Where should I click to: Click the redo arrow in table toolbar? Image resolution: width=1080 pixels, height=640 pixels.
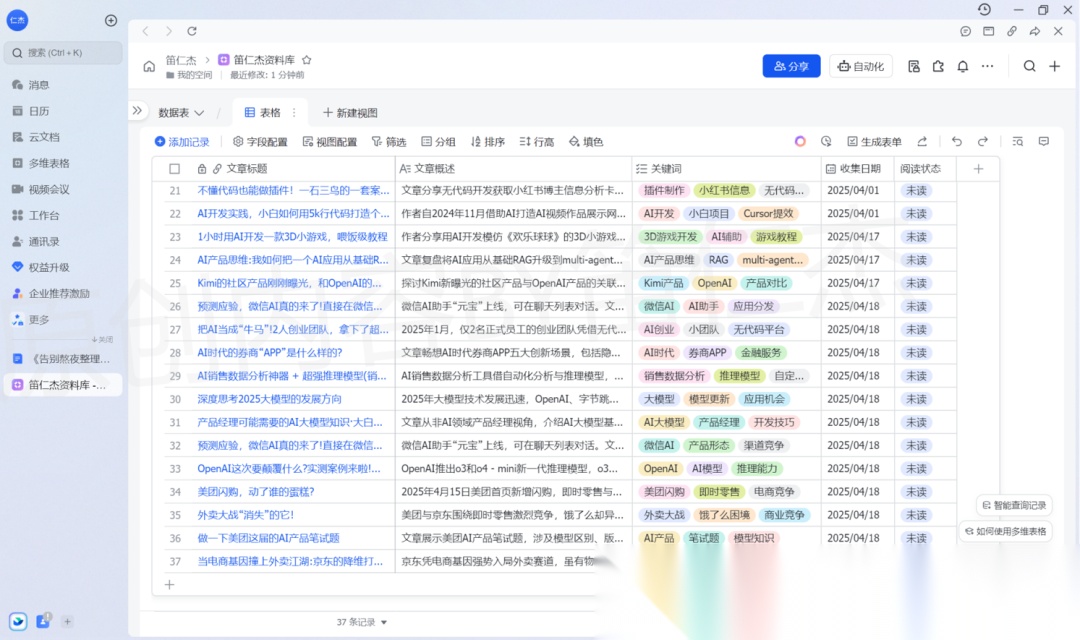coord(983,141)
